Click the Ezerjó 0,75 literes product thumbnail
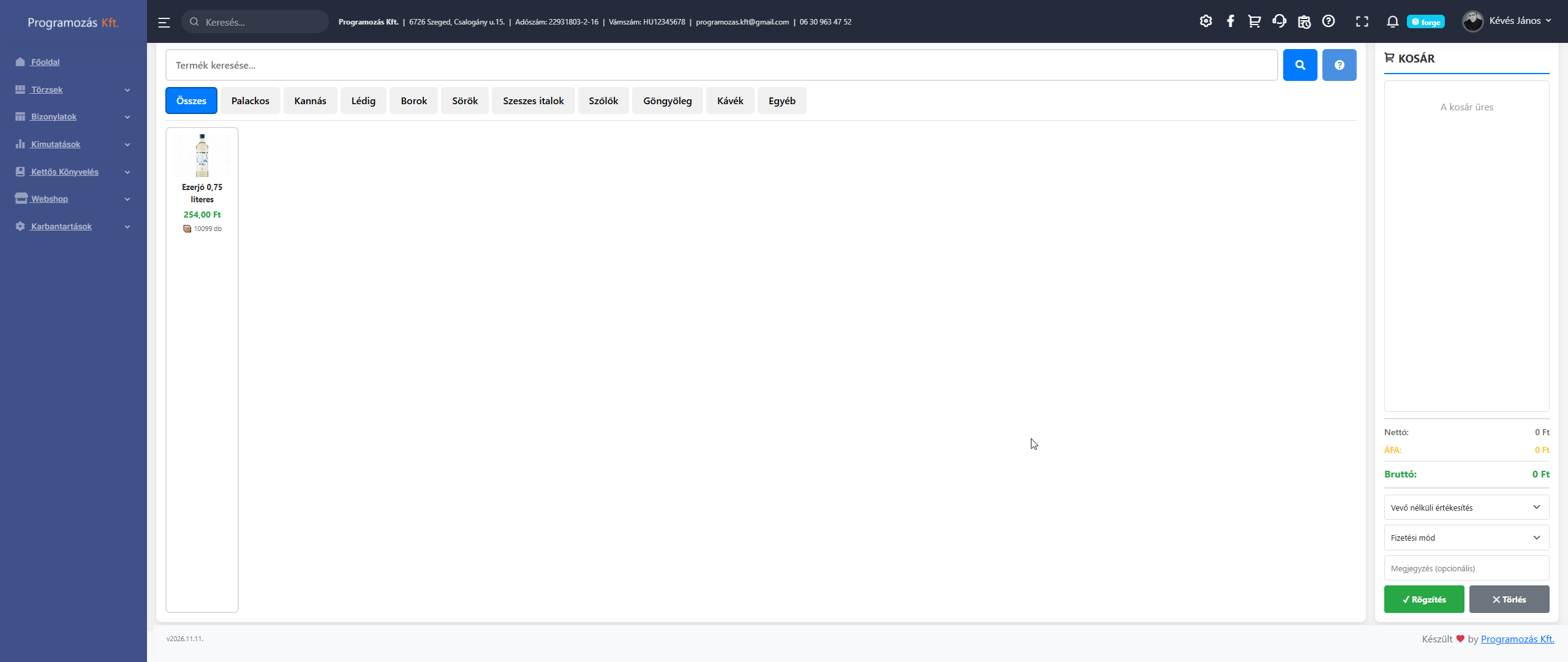 click(202, 156)
